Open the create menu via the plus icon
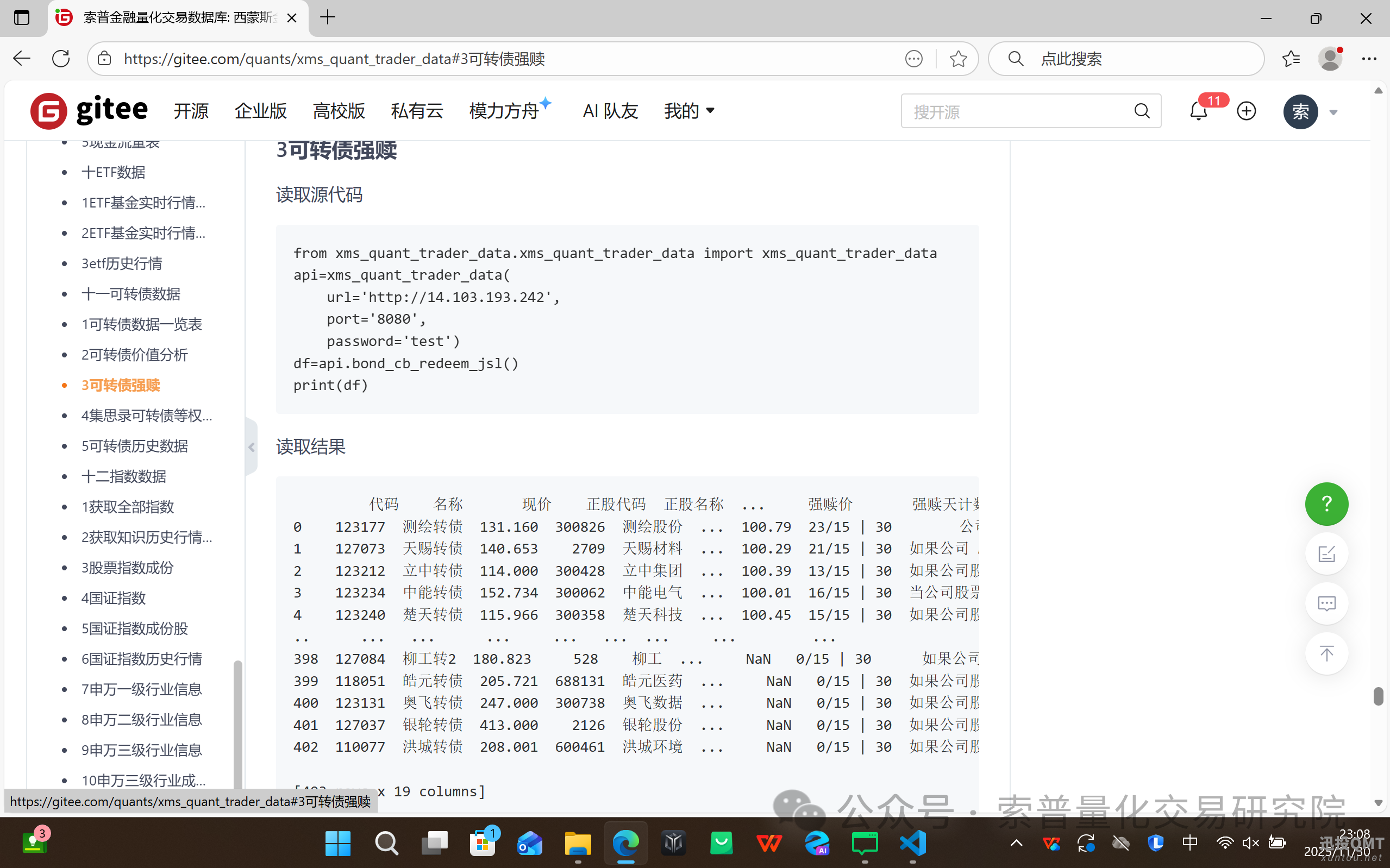The width and height of the screenshot is (1390, 868). 1245,111
